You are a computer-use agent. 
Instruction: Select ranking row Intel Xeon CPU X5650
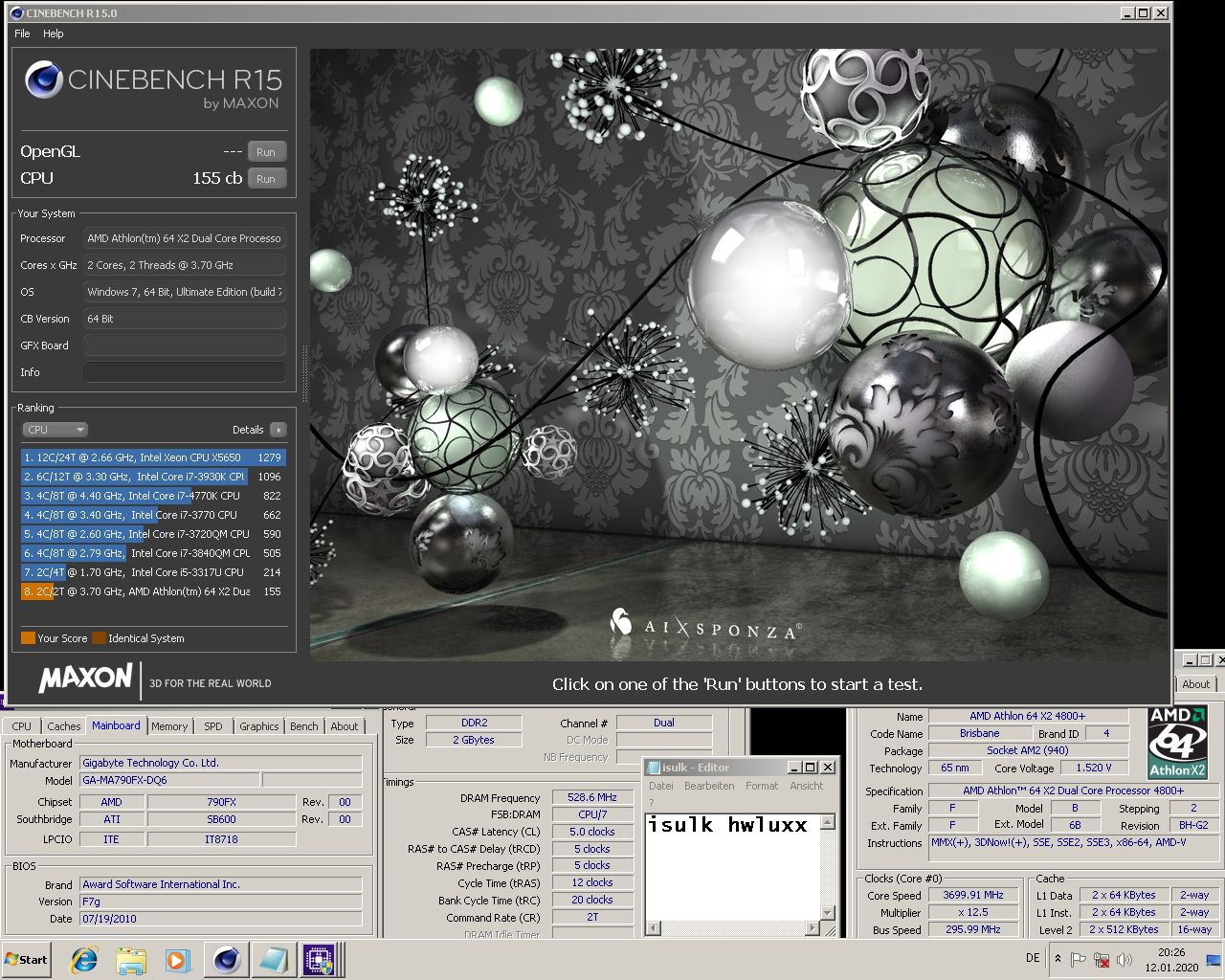tap(153, 457)
